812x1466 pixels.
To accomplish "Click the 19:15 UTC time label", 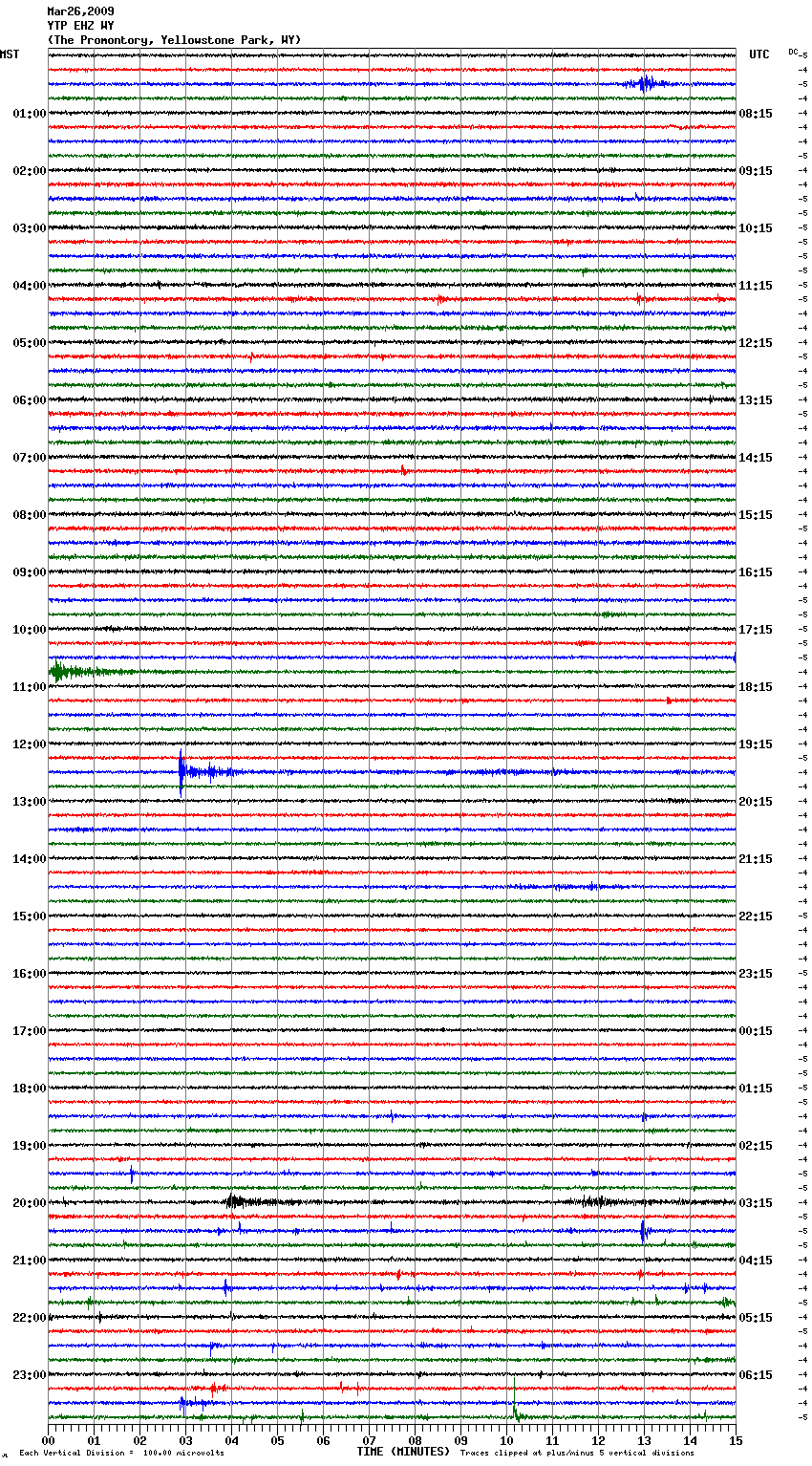I will [x=756, y=744].
